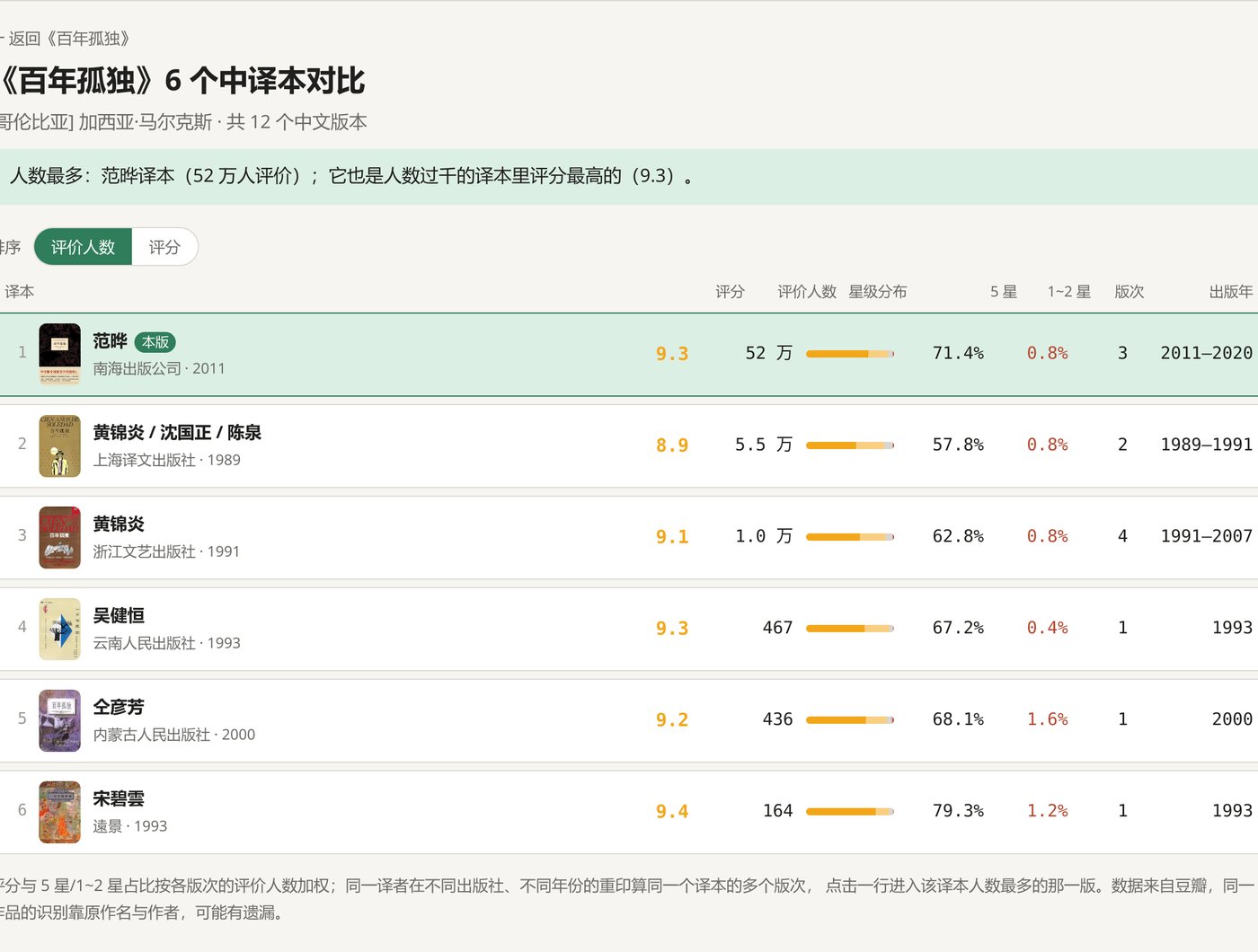This screenshot has width=1258, height=952.
Task: Click the 67.2% five-star value
Action: click(958, 628)
